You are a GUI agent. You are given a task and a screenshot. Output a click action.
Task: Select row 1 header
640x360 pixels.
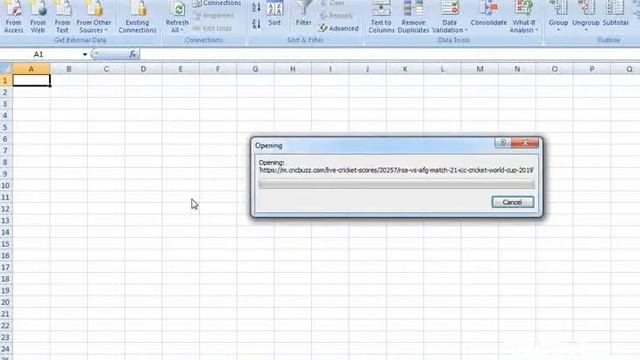pos(6,80)
